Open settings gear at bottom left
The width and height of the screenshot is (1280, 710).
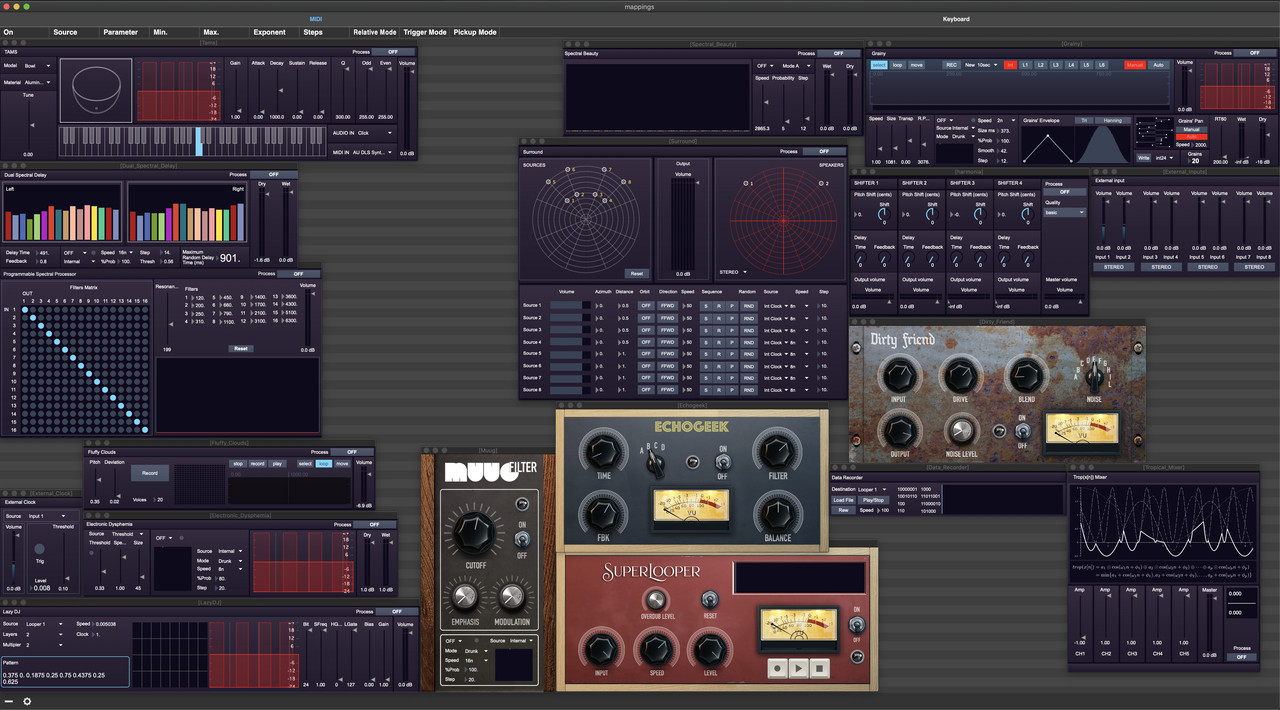click(27, 701)
